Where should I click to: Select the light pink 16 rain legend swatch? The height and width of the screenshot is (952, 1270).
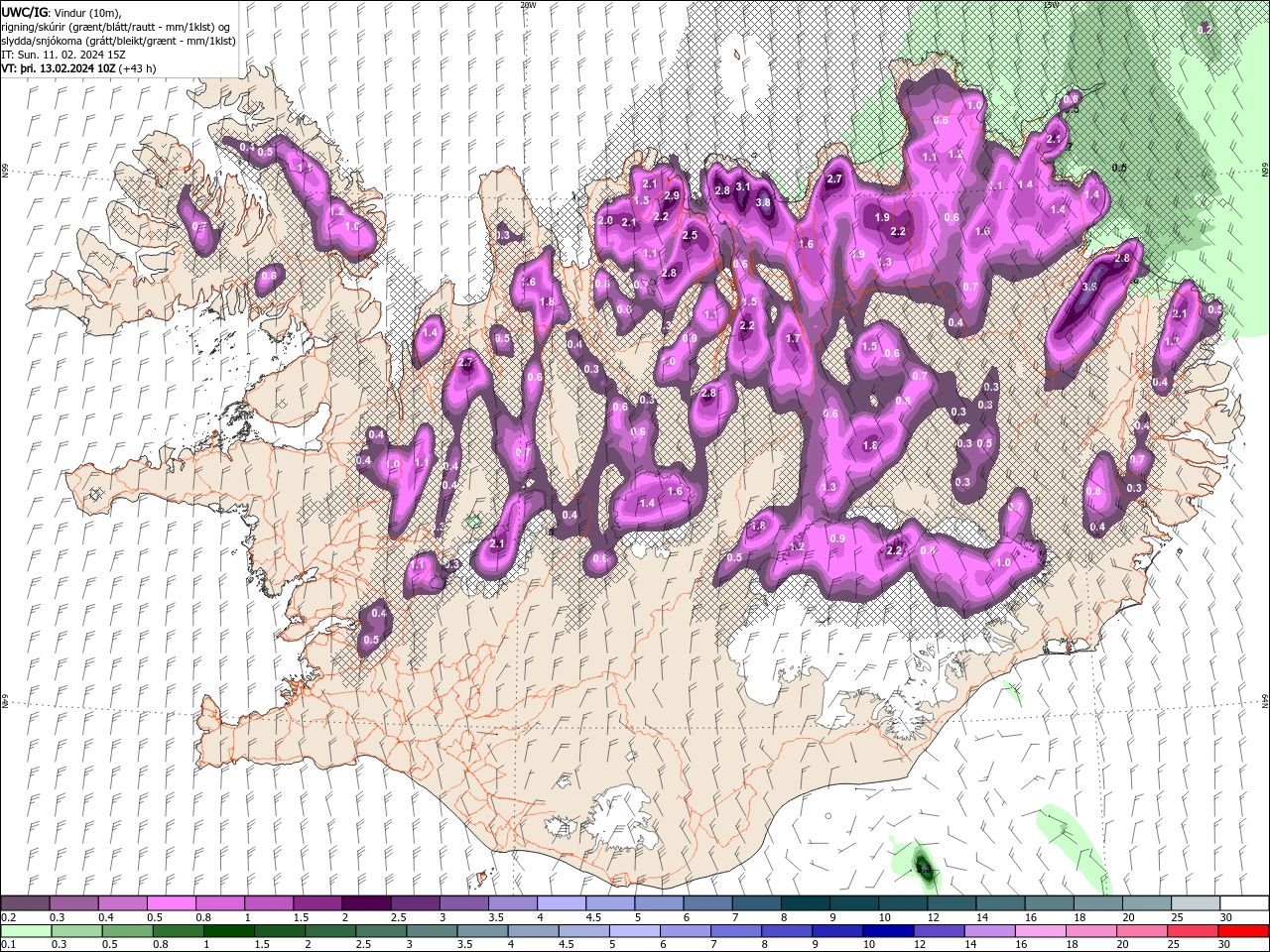click(1039, 931)
